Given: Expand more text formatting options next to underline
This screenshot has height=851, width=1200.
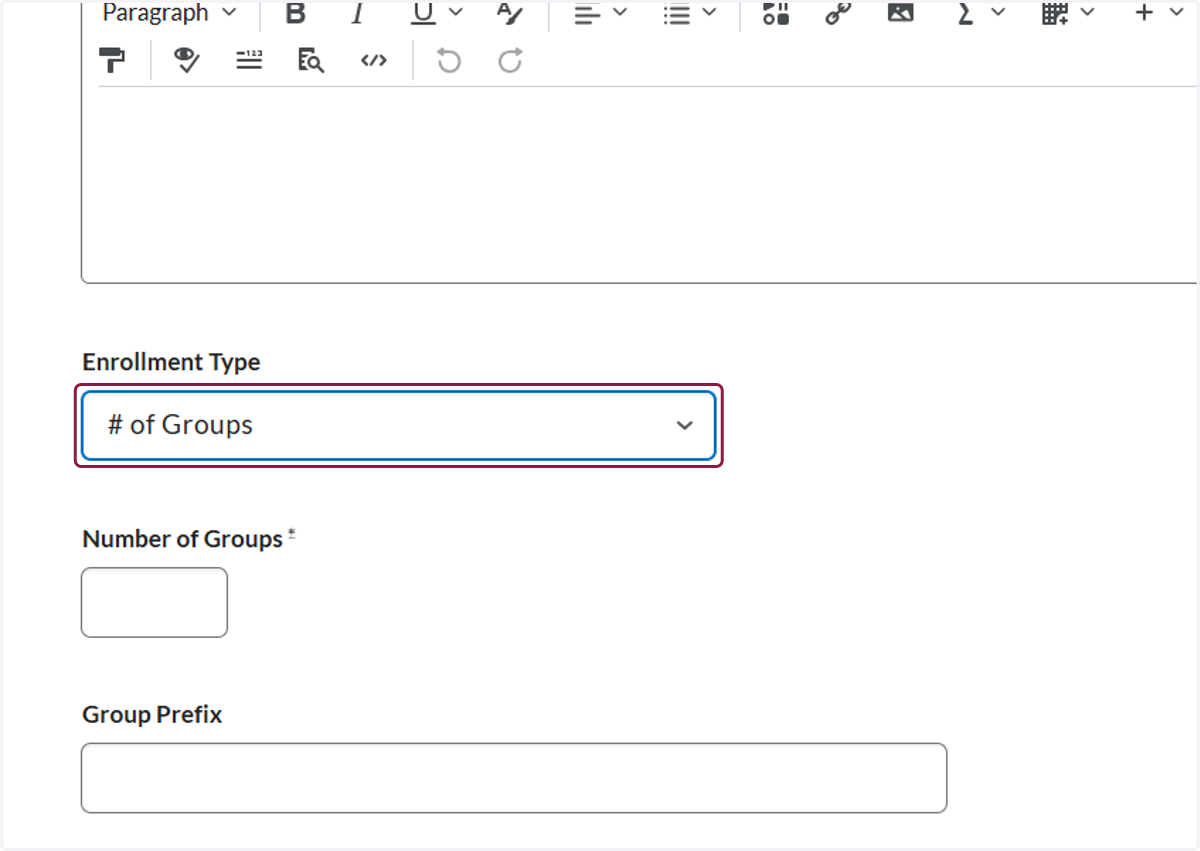Looking at the screenshot, I should [456, 13].
